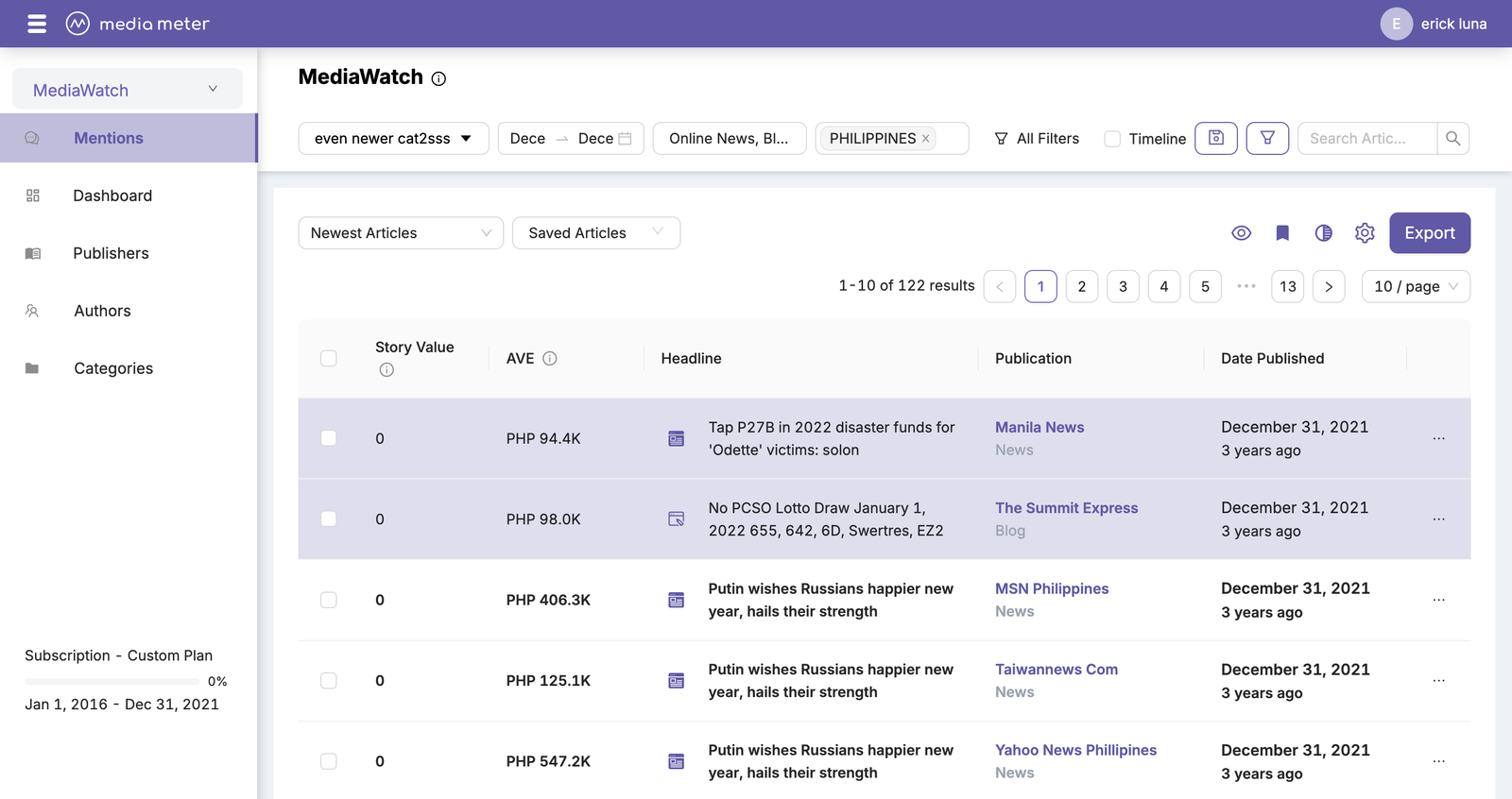
Task: Expand the MediaWatch sidebar dropdown
Action: click(x=128, y=90)
